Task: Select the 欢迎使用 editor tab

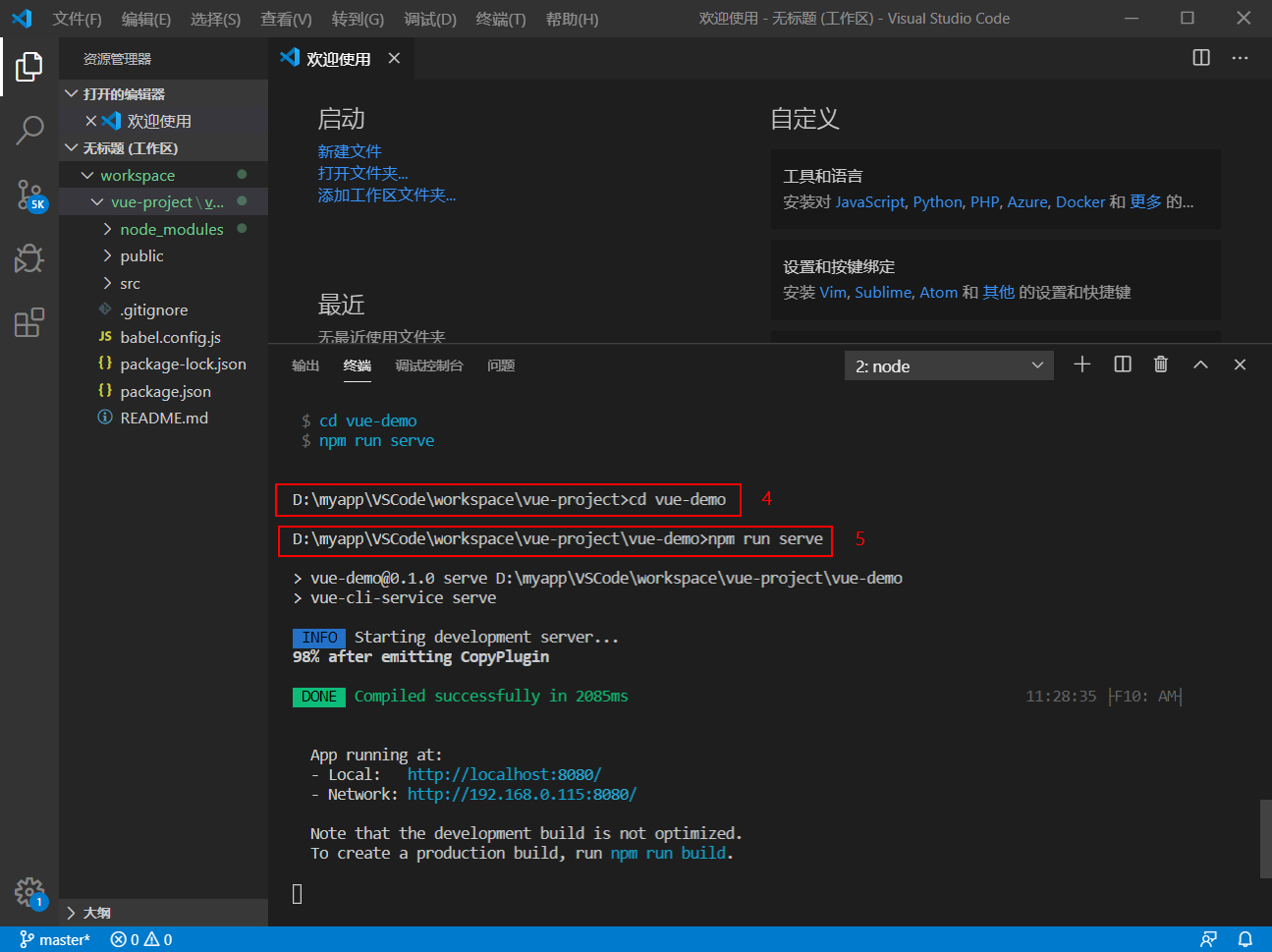Action: pos(341,58)
